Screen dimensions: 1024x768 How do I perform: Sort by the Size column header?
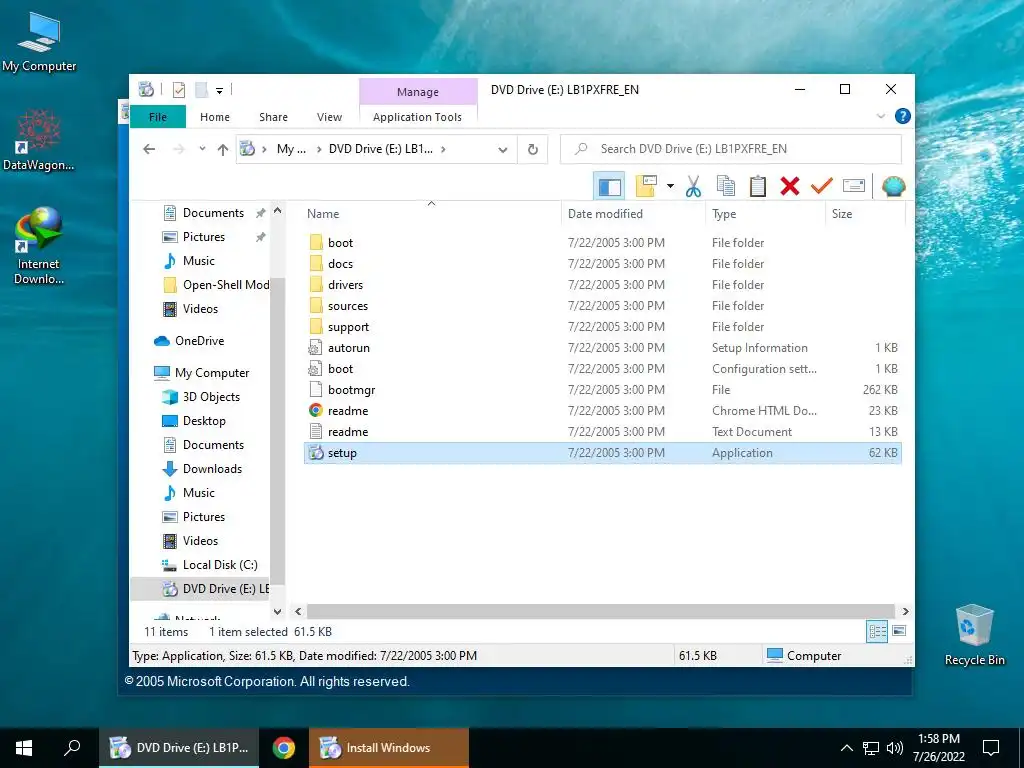coord(865,214)
